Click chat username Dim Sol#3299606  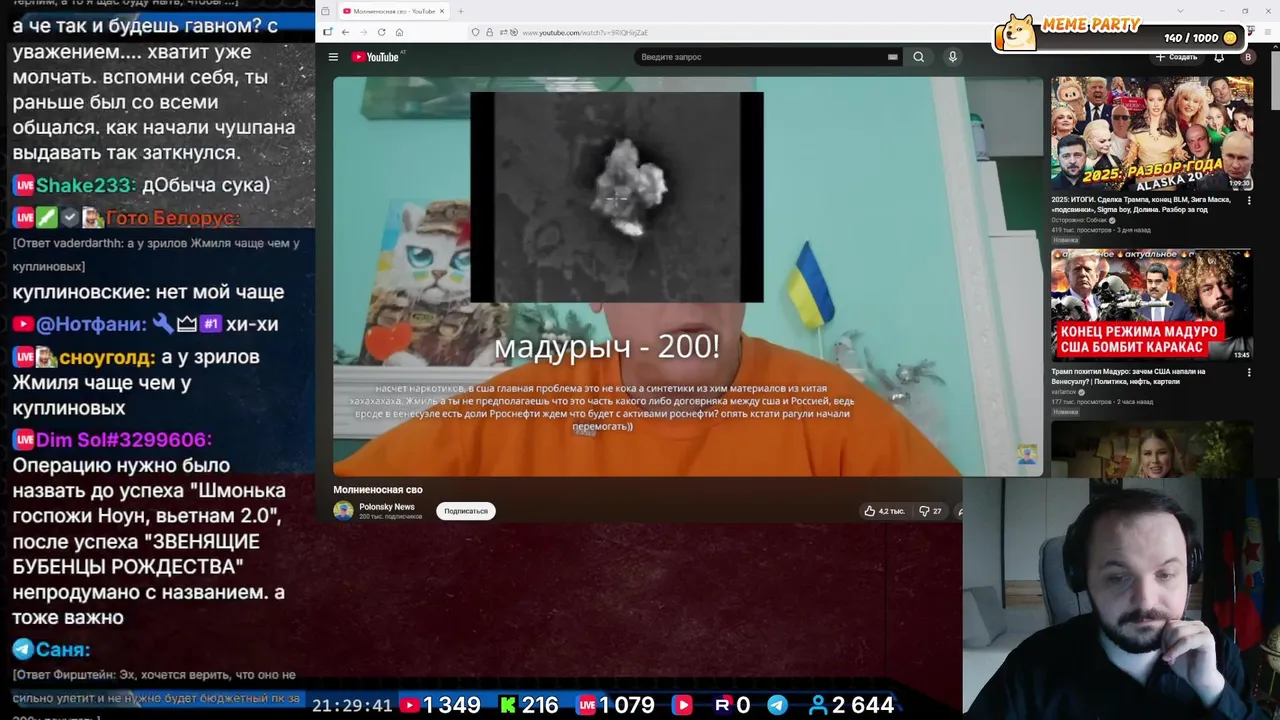pyautogui.click(x=124, y=440)
